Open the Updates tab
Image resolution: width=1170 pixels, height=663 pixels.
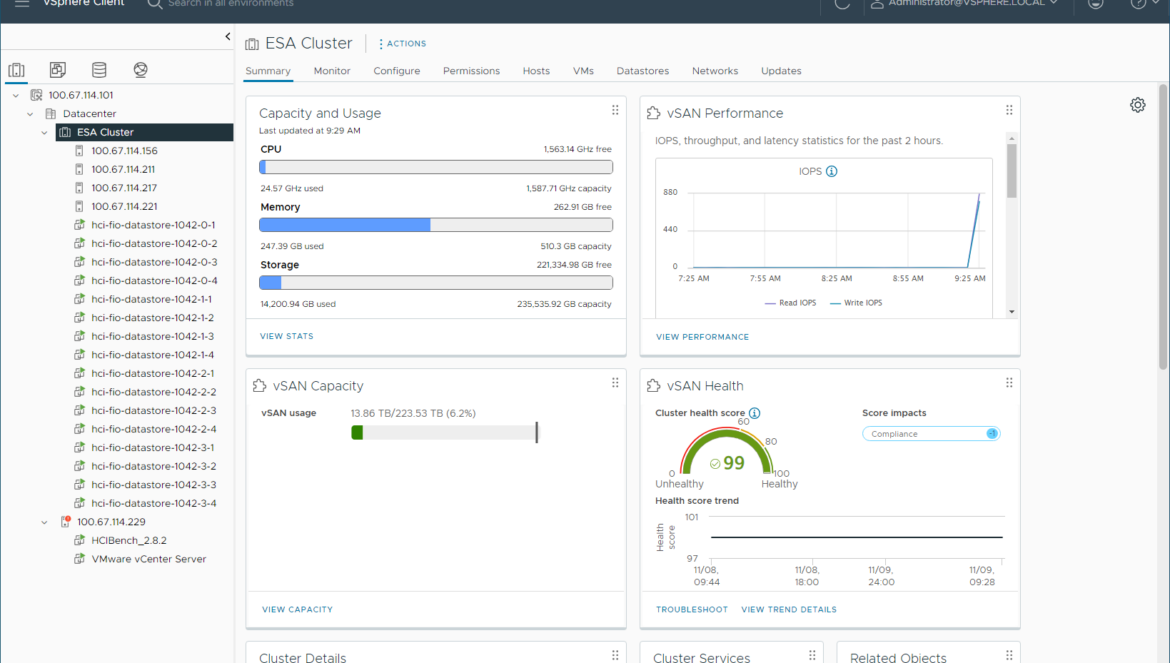[781, 71]
